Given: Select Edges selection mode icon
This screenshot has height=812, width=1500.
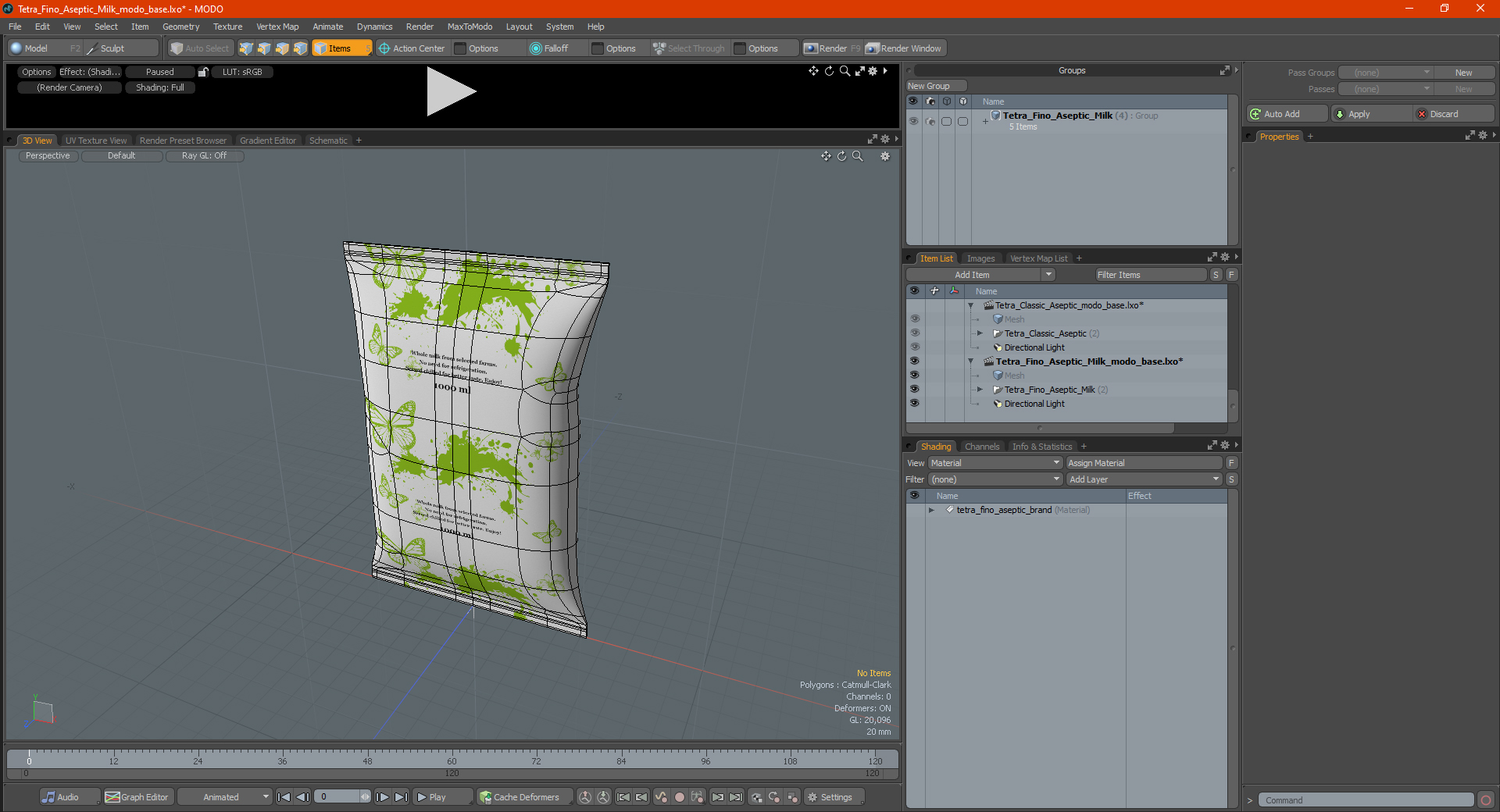Looking at the screenshot, I should [x=264, y=48].
